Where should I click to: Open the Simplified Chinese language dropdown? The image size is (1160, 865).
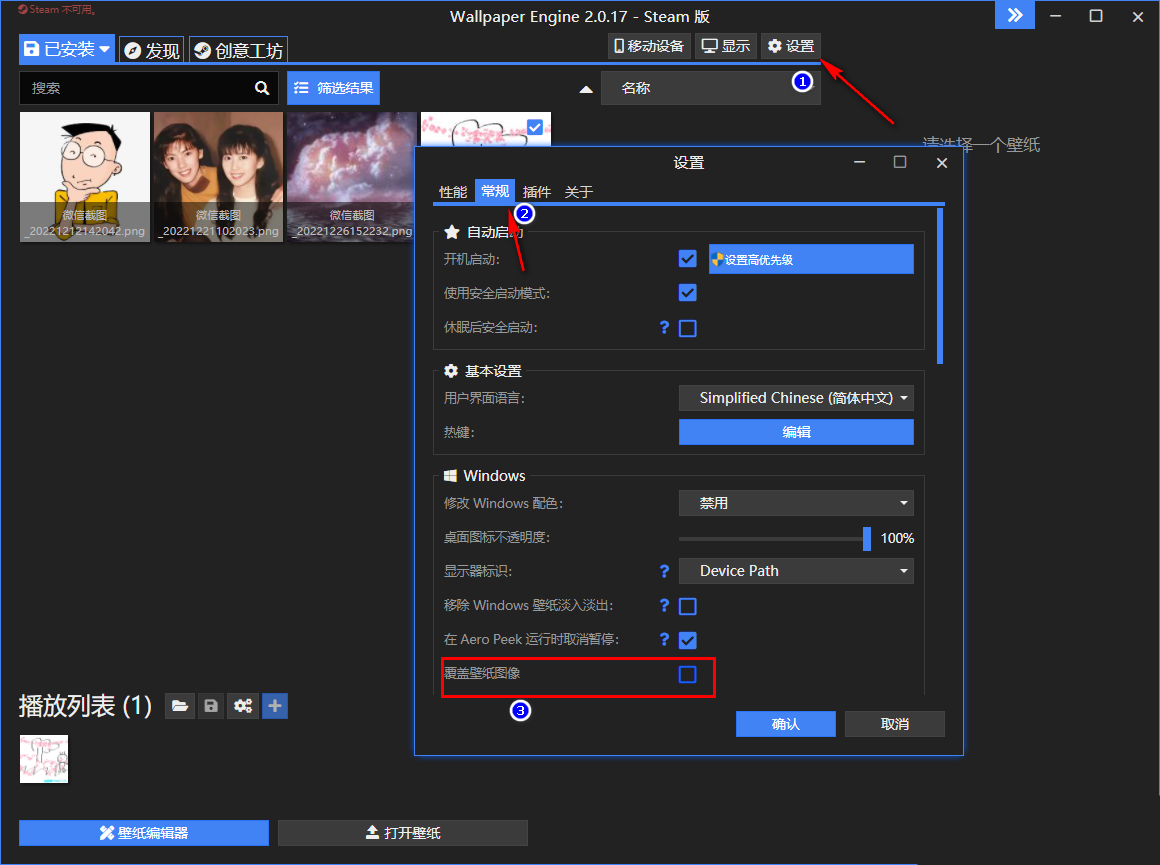[796, 398]
